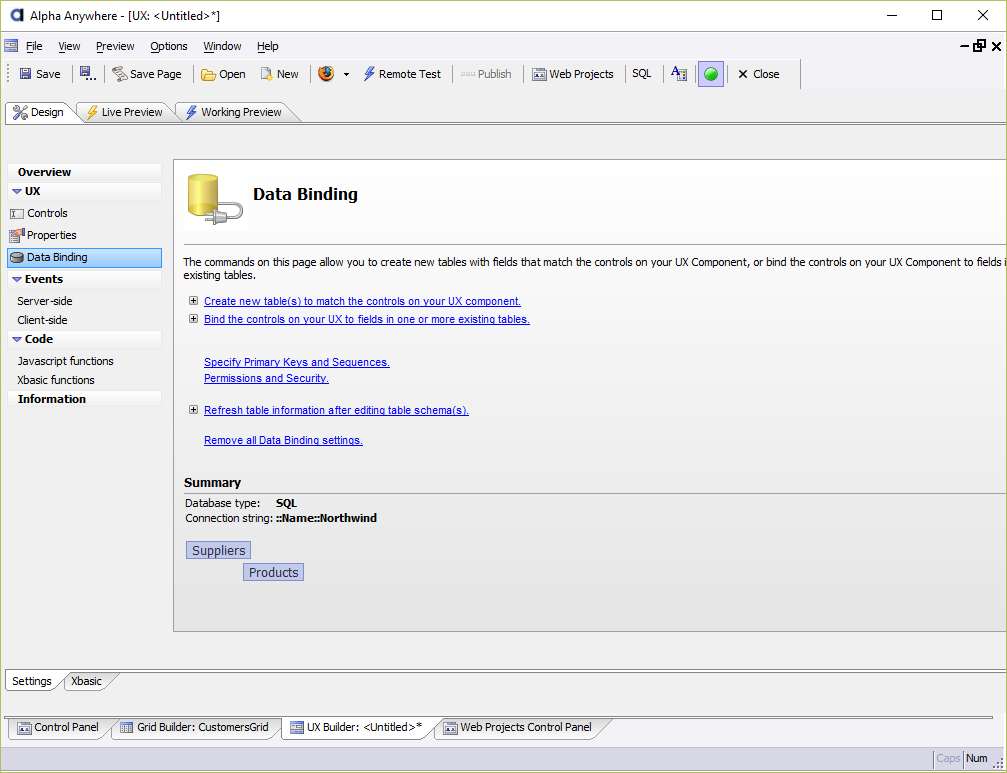
Task: Select Xbasic functions item
Action: 56,380
